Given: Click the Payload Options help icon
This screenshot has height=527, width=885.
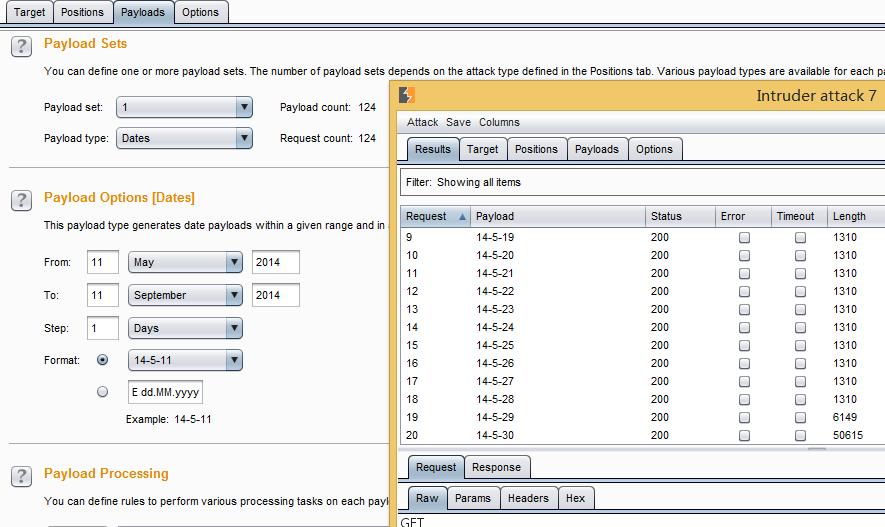Looking at the screenshot, I should click(x=21, y=201).
